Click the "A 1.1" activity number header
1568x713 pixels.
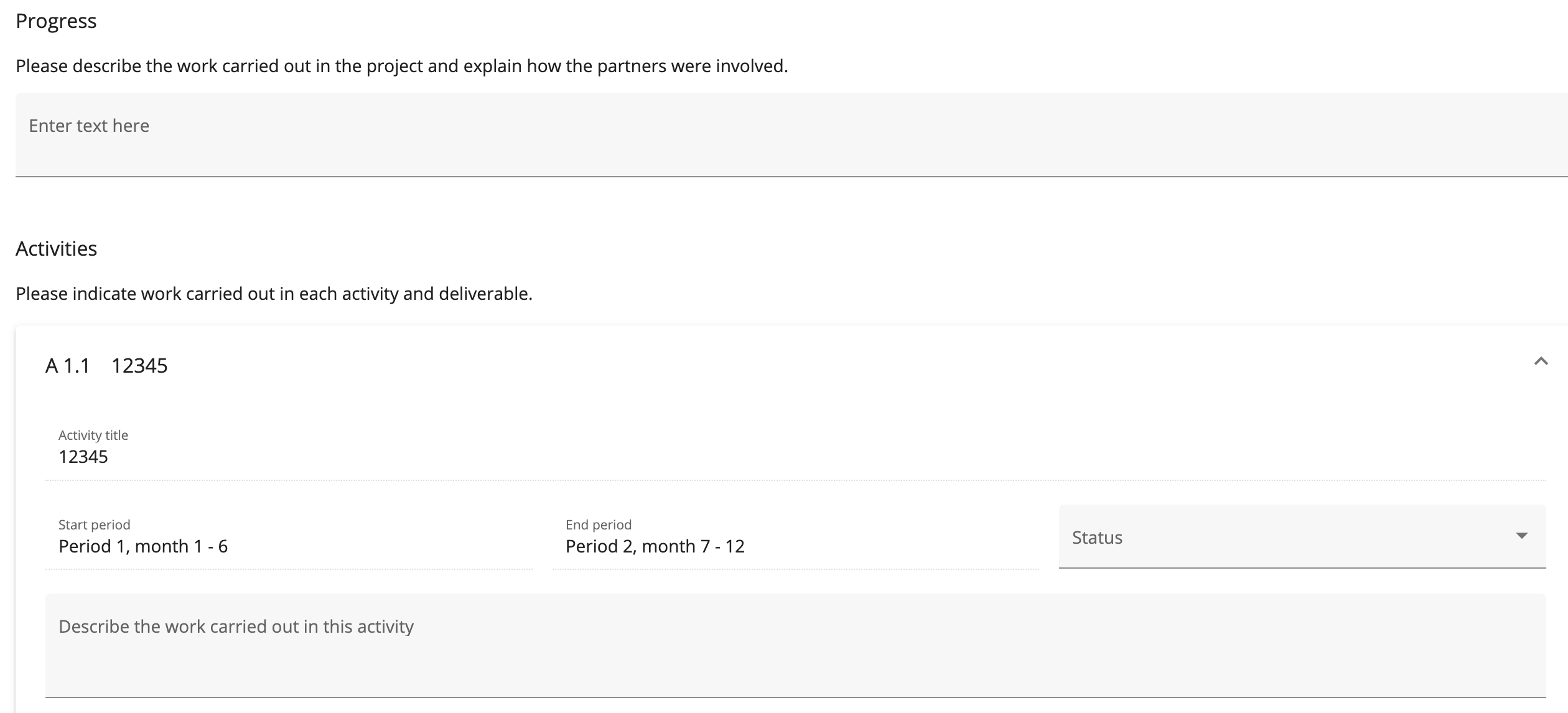coord(68,366)
